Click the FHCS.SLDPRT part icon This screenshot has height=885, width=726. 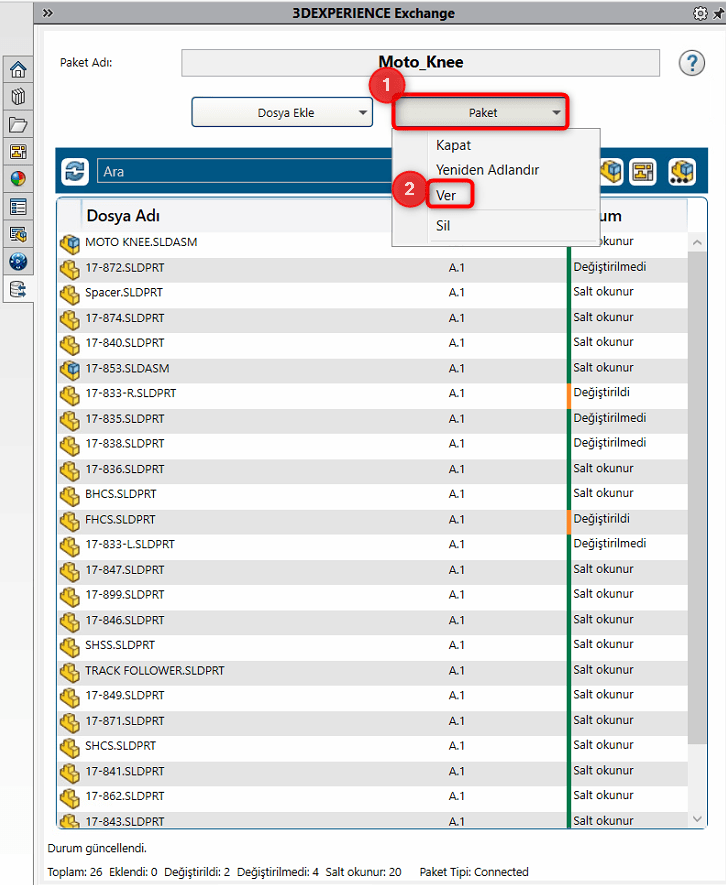[x=70, y=522]
